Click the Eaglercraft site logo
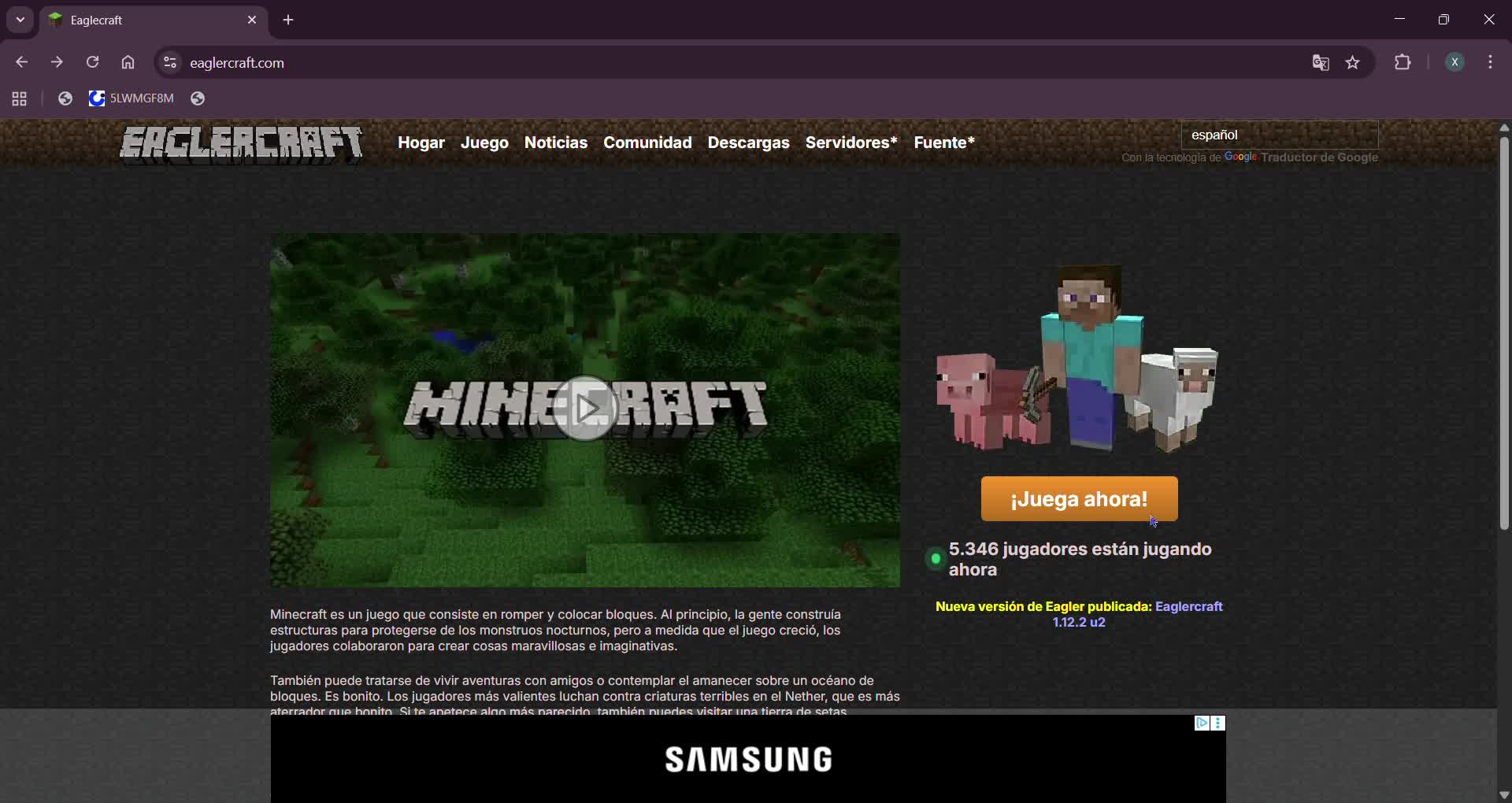 [240, 143]
